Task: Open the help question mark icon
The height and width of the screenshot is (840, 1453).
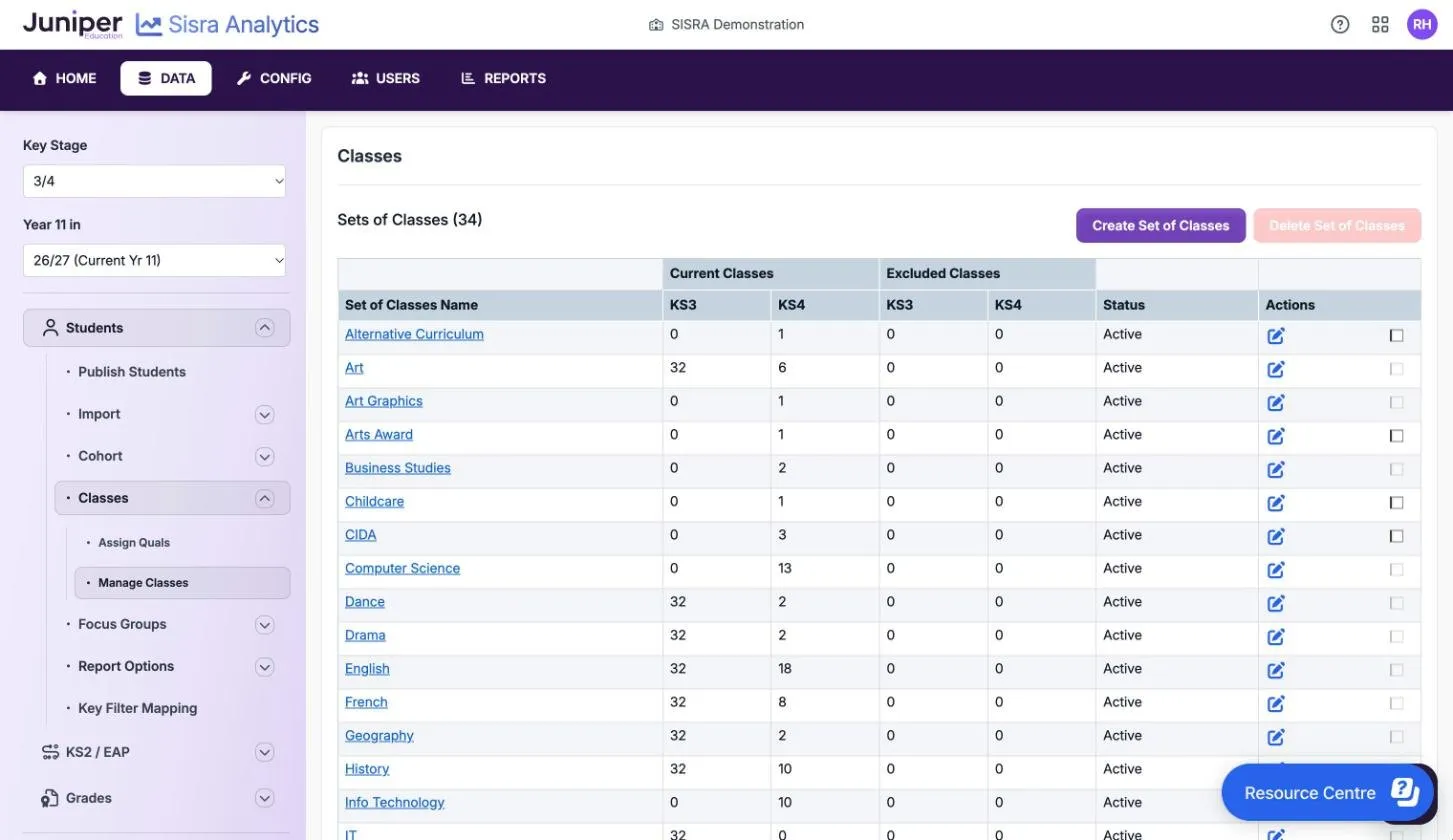Action: 1340,25
